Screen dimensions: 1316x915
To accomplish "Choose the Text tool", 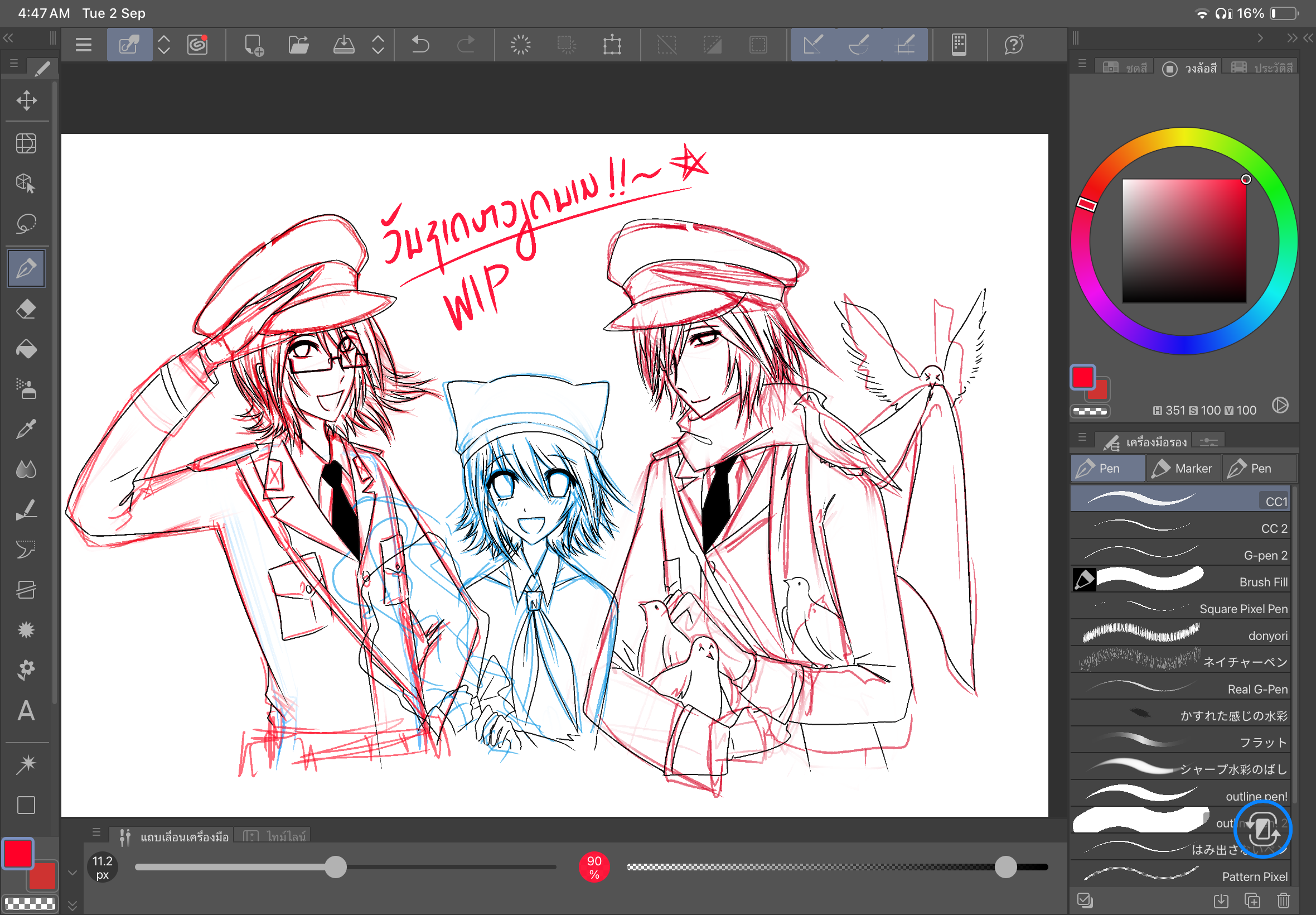I will pos(26,711).
